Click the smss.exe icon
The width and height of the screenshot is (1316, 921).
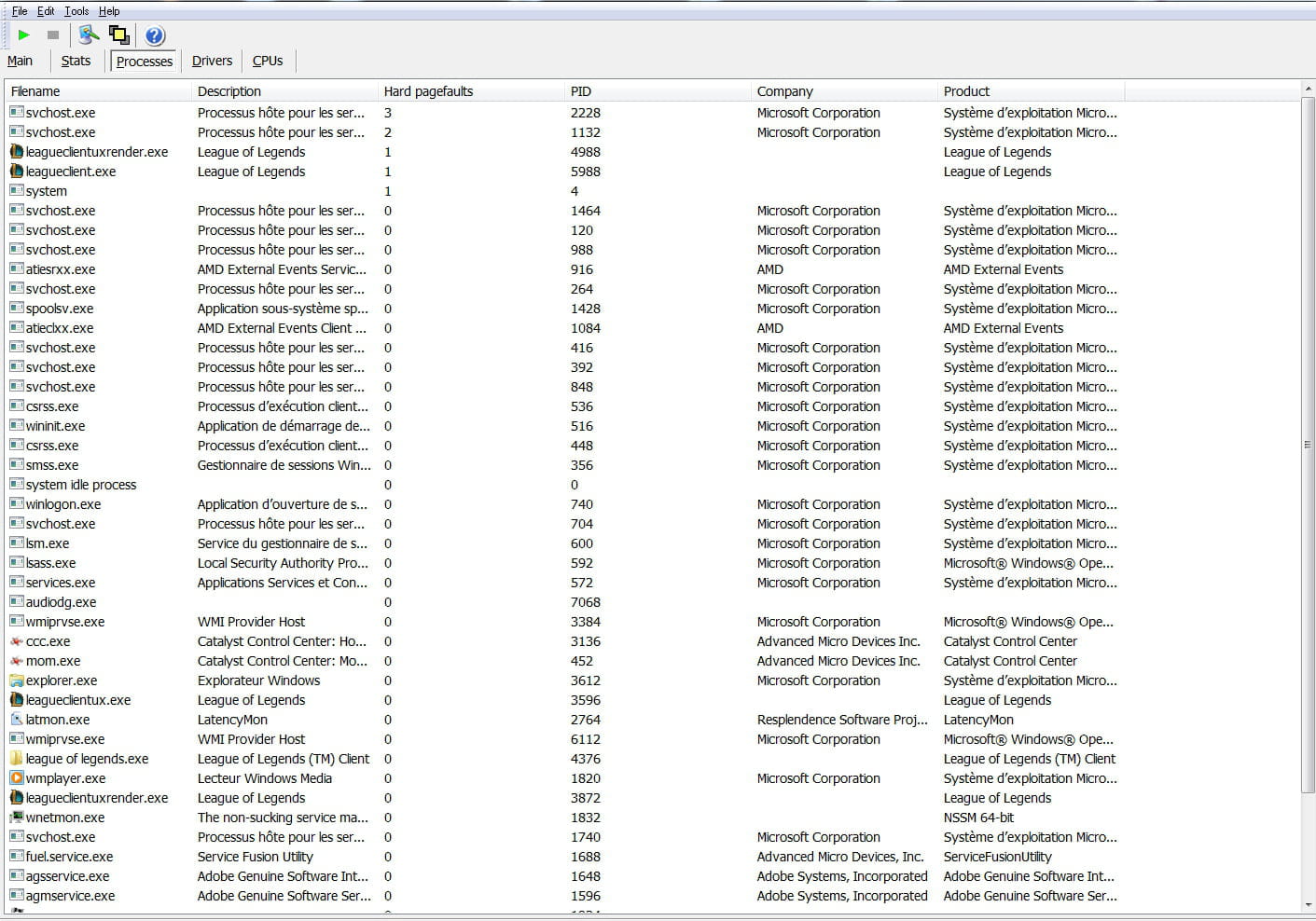17,465
